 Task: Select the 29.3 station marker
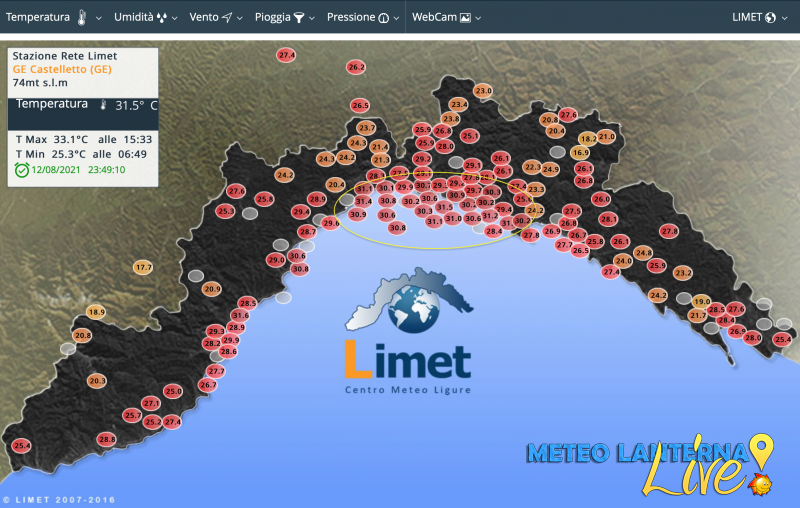(216, 331)
